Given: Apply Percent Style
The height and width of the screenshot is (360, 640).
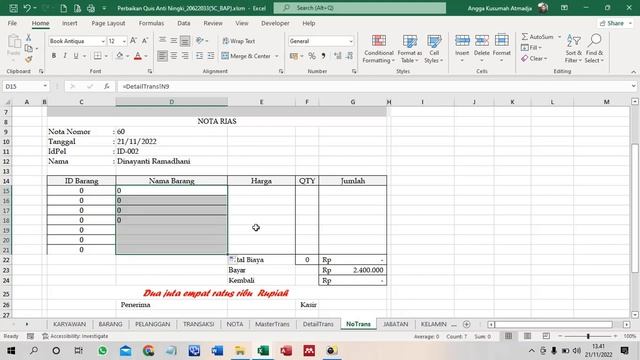Looking at the screenshot, I should pyautogui.click(x=312, y=56).
